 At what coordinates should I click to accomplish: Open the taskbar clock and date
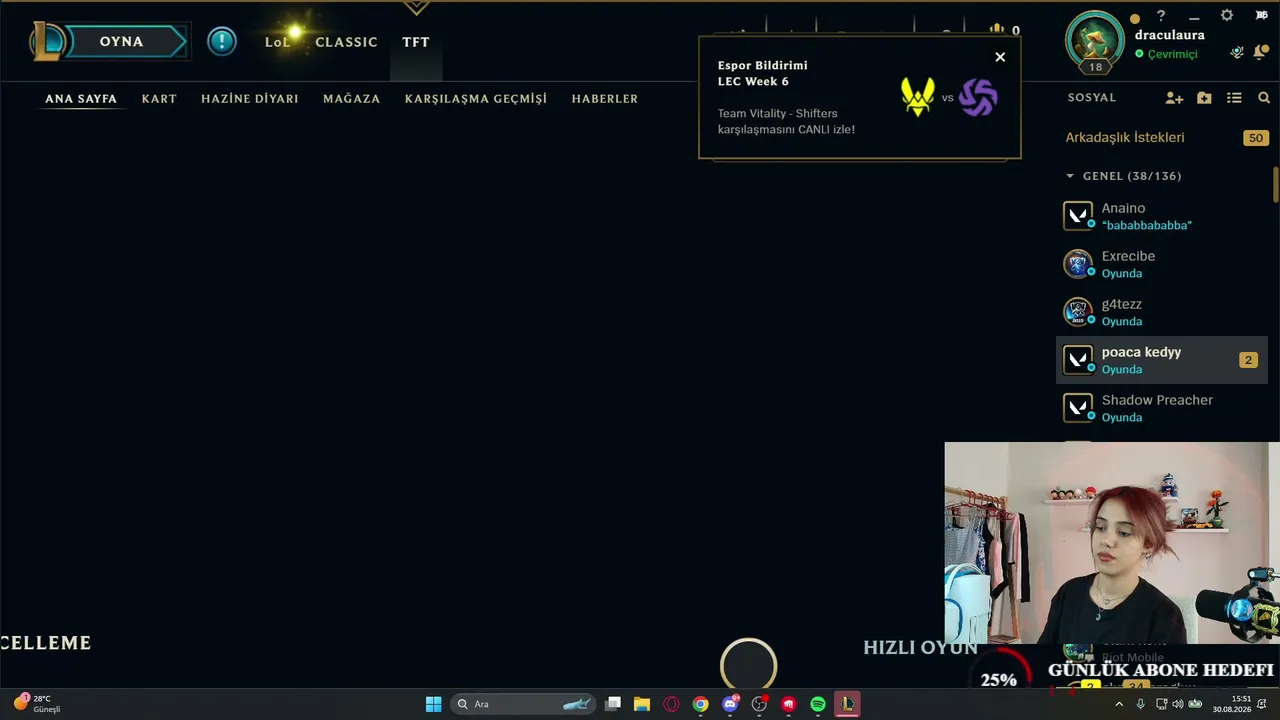1232,704
